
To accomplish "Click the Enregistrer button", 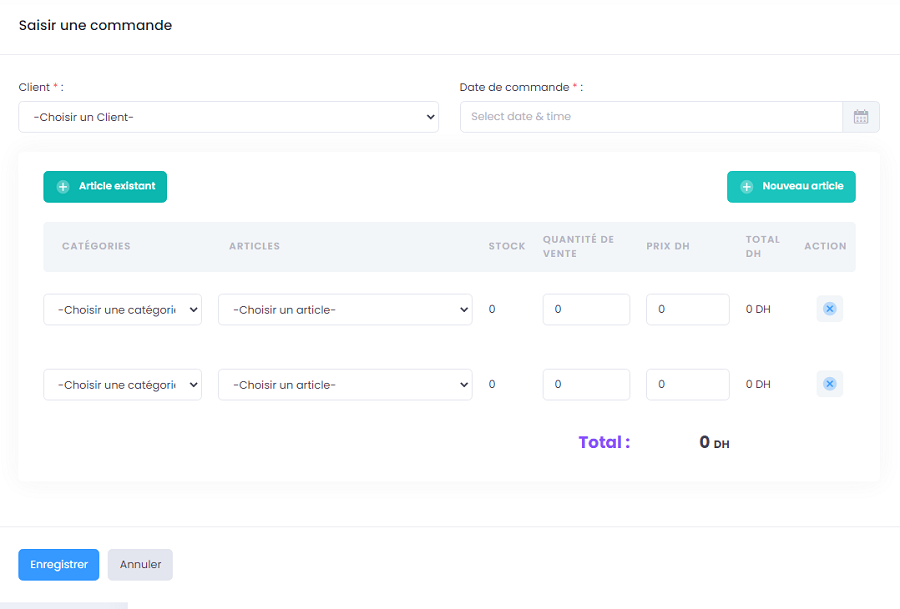I will click(59, 565).
